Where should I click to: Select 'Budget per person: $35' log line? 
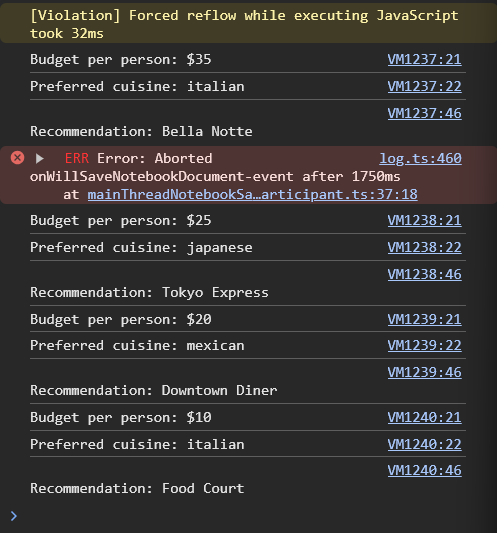click(121, 59)
